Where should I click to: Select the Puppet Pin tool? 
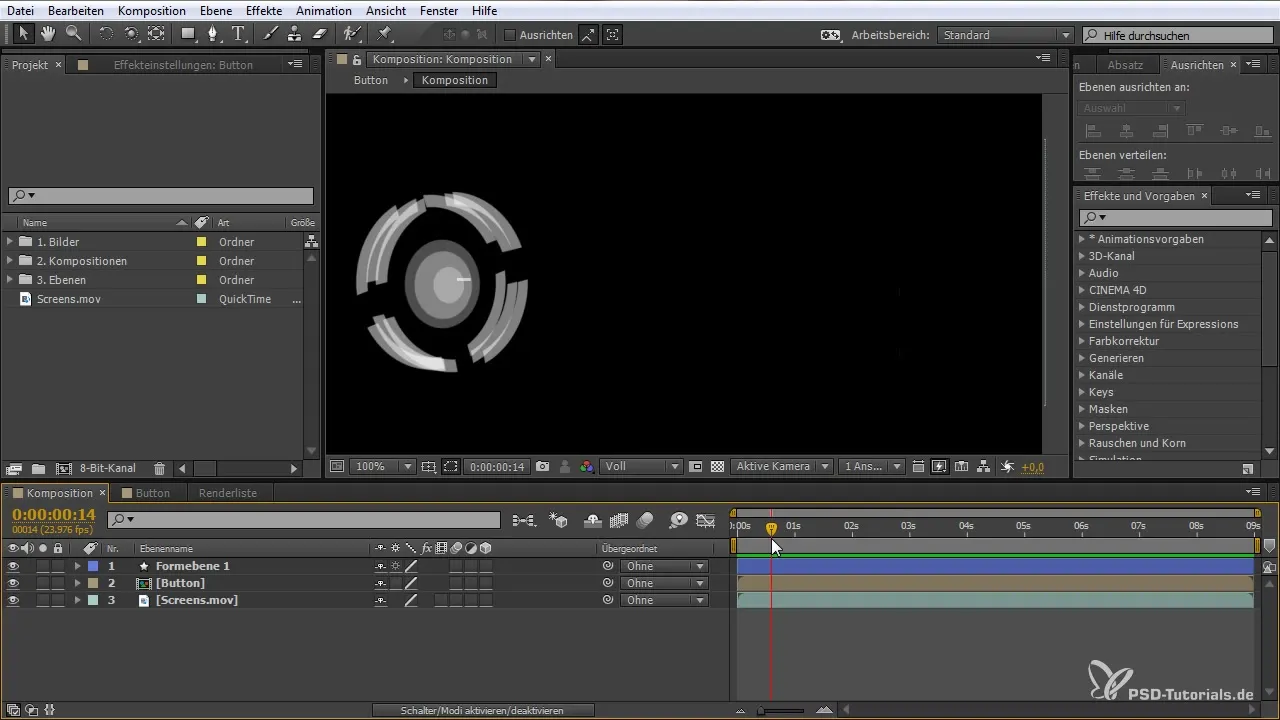385,34
